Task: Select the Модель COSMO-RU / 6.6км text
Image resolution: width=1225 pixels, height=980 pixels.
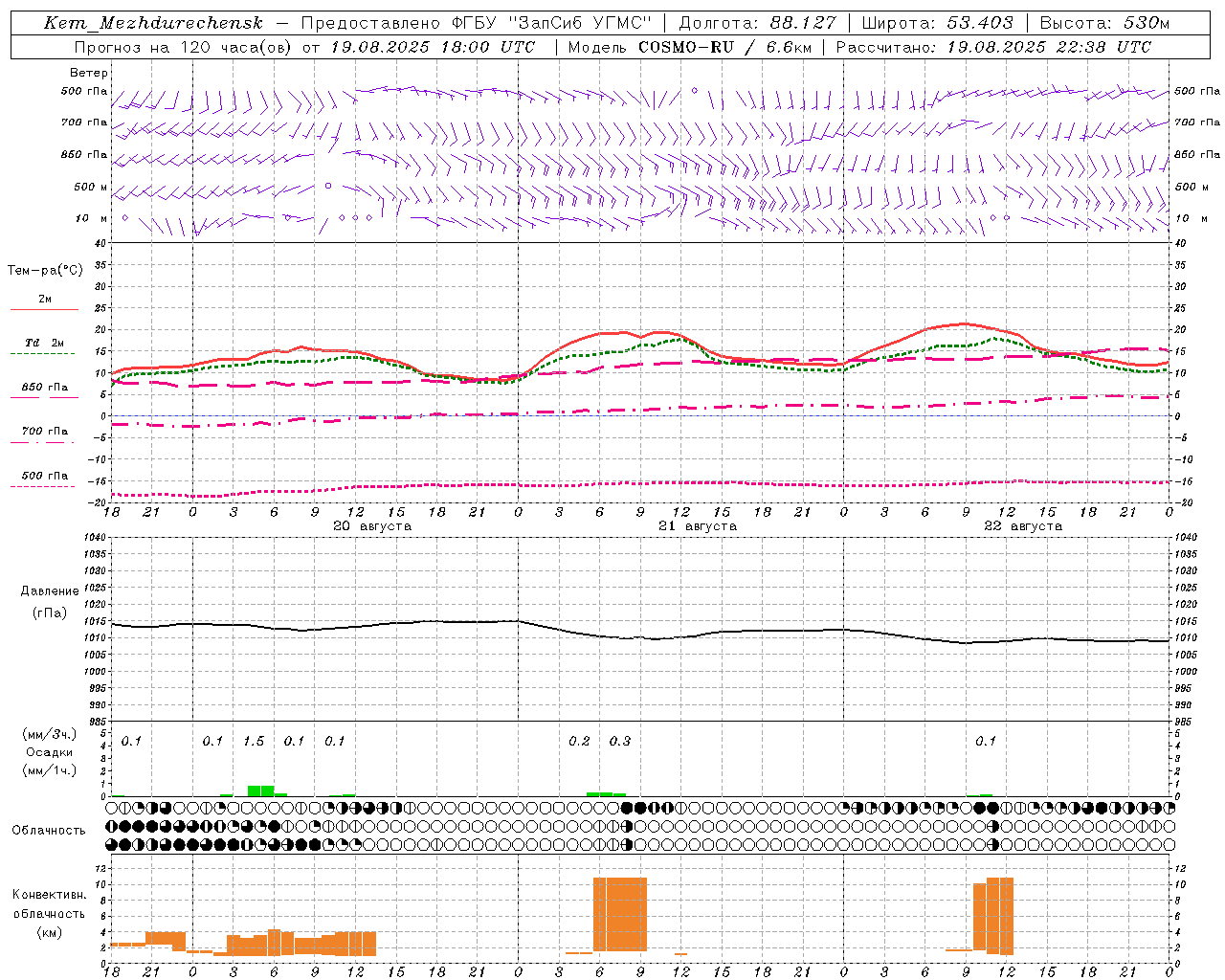Action: point(689,47)
